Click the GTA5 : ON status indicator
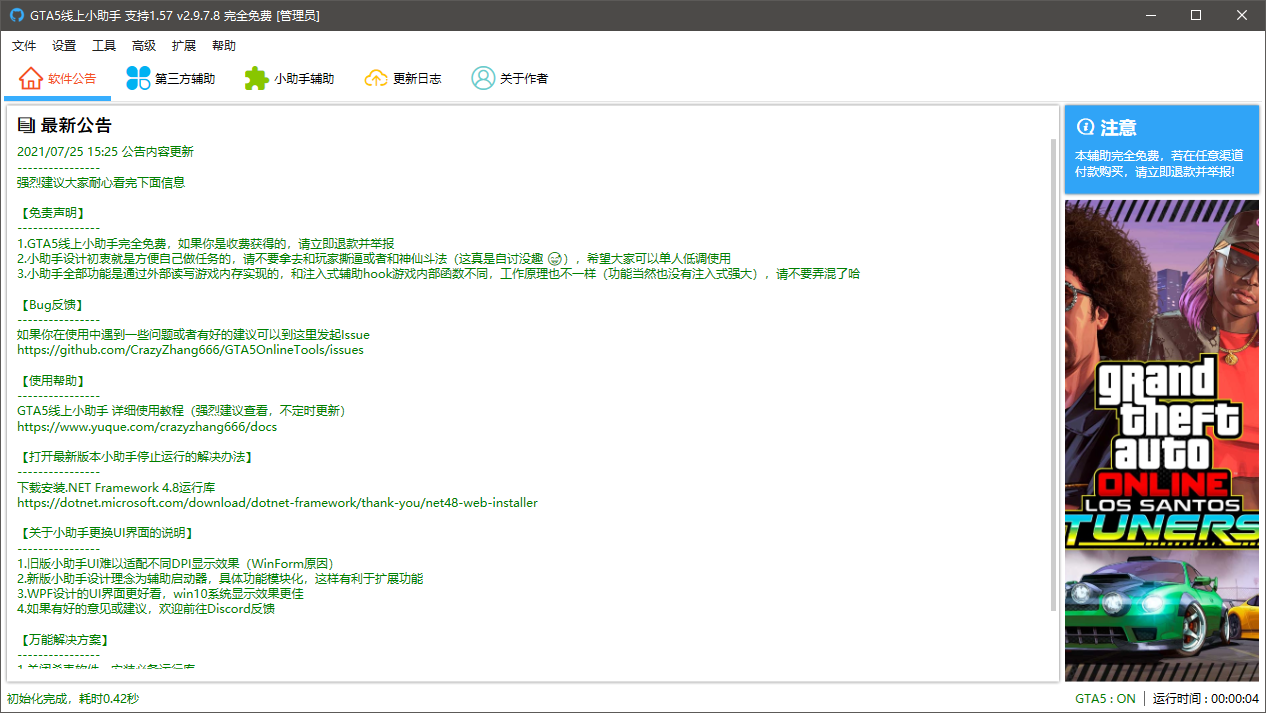This screenshot has height=713, width=1266. coord(1105,699)
